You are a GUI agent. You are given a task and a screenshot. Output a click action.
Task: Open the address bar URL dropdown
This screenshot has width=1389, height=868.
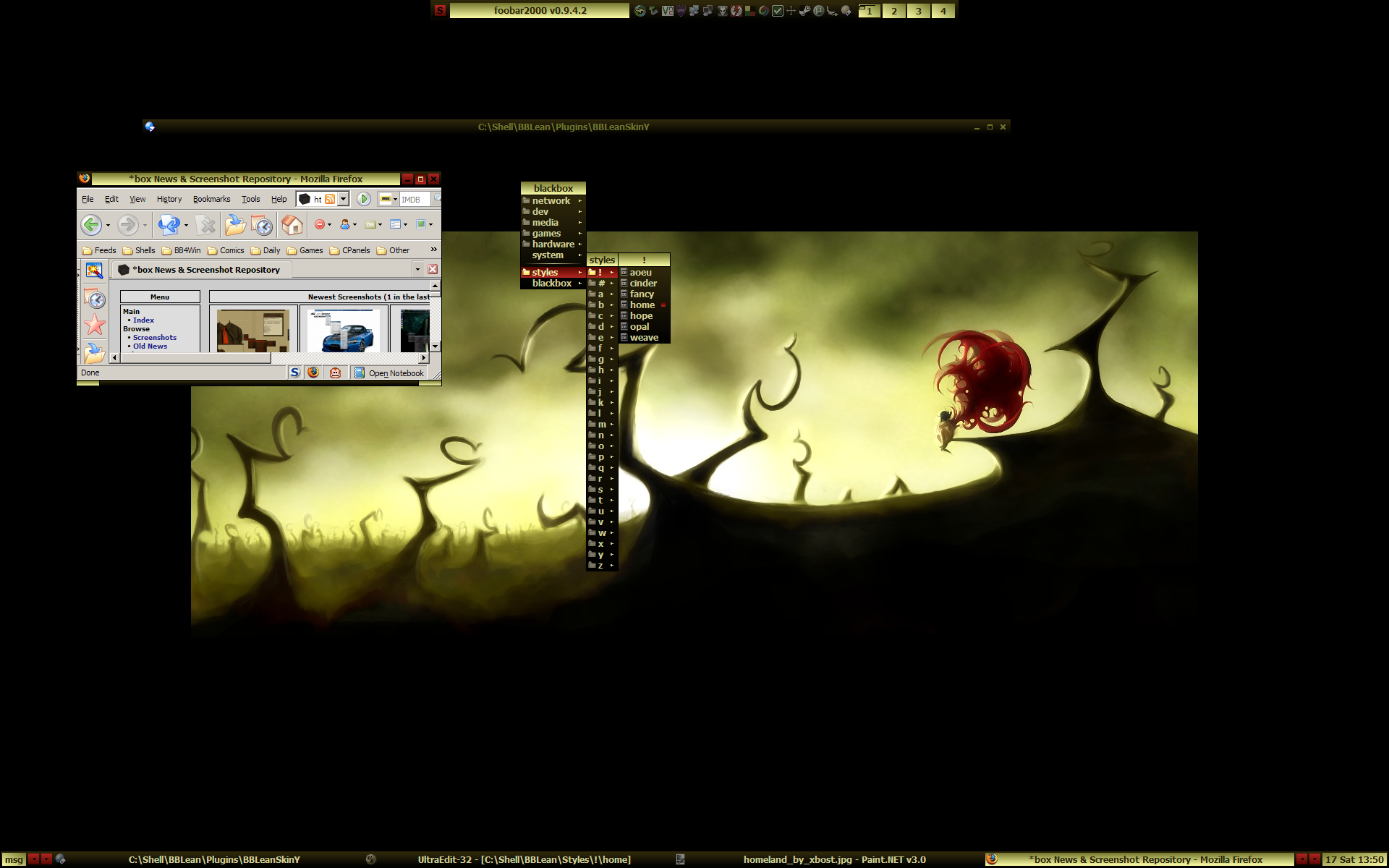344,199
